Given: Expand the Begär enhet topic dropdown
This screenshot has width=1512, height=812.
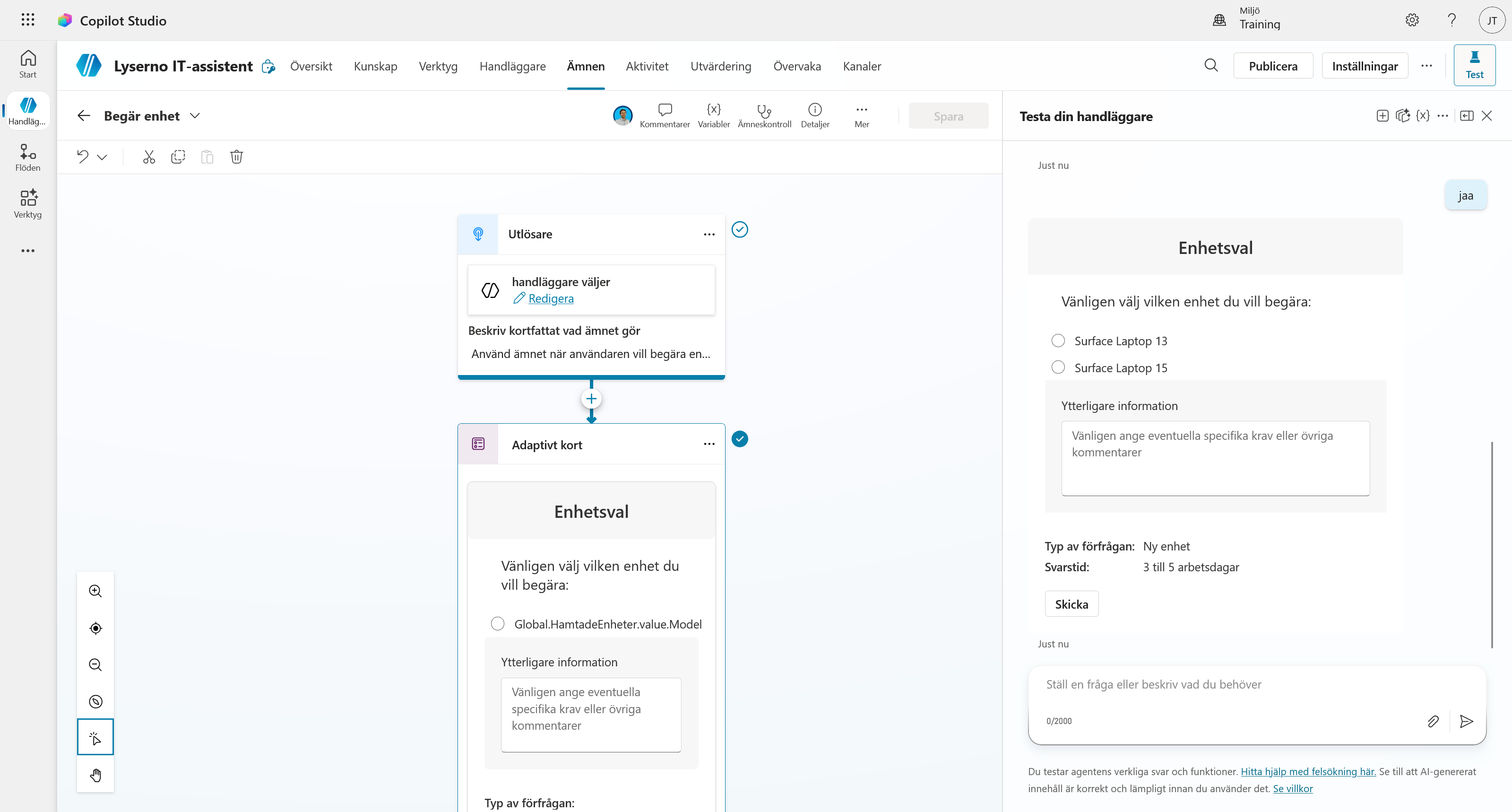Looking at the screenshot, I should click(195, 116).
